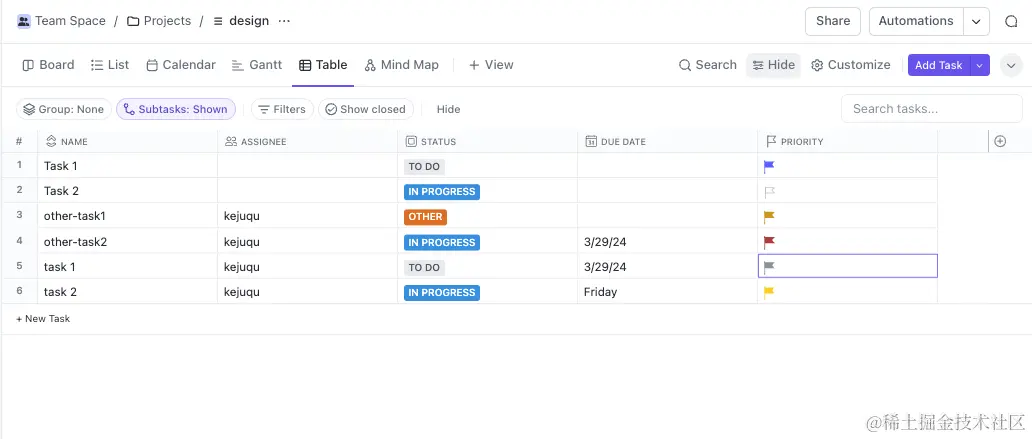Select the Table view tab

click(323, 65)
